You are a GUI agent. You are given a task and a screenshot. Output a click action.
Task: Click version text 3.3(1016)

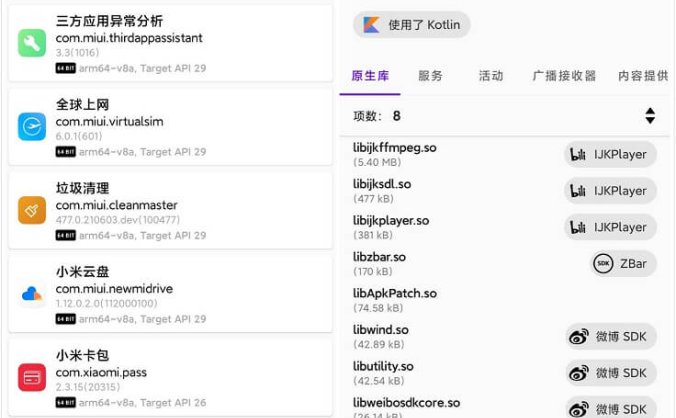click(x=77, y=53)
